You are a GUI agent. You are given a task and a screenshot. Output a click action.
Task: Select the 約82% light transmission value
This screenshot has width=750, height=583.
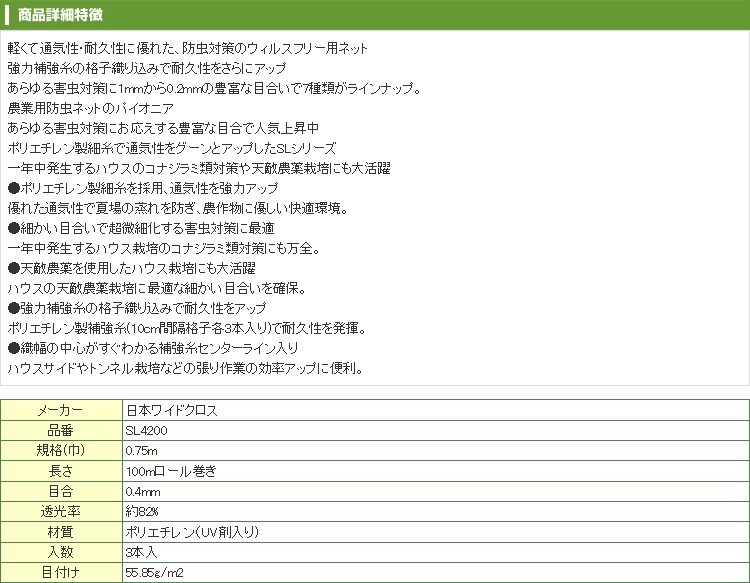point(142,512)
